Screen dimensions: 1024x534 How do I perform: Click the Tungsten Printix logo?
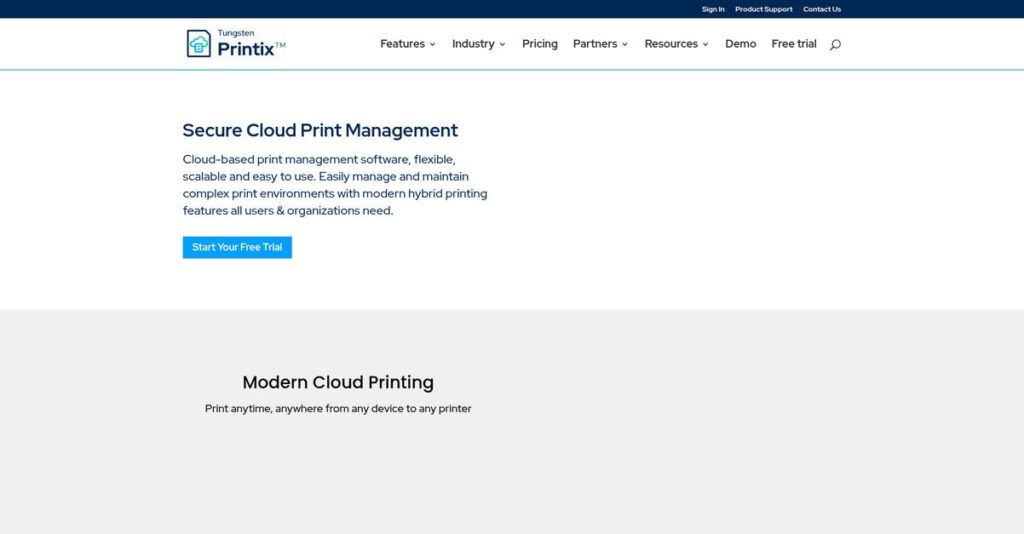coord(236,44)
